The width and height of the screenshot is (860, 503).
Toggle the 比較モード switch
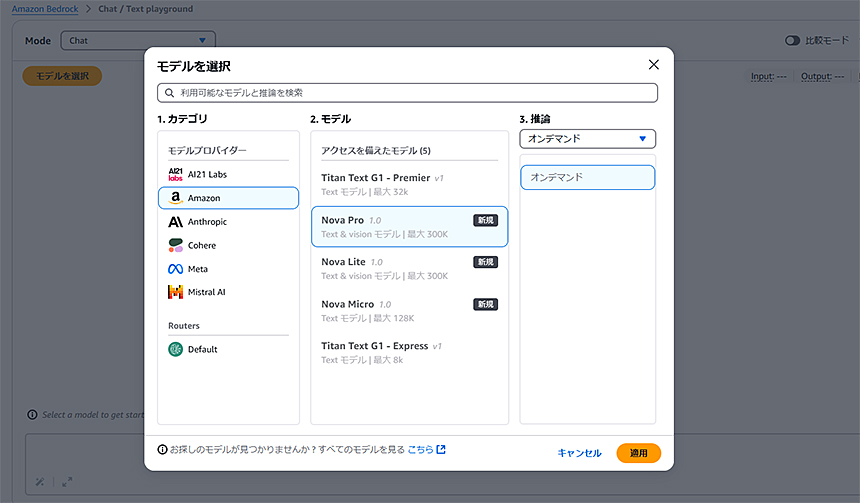792,41
